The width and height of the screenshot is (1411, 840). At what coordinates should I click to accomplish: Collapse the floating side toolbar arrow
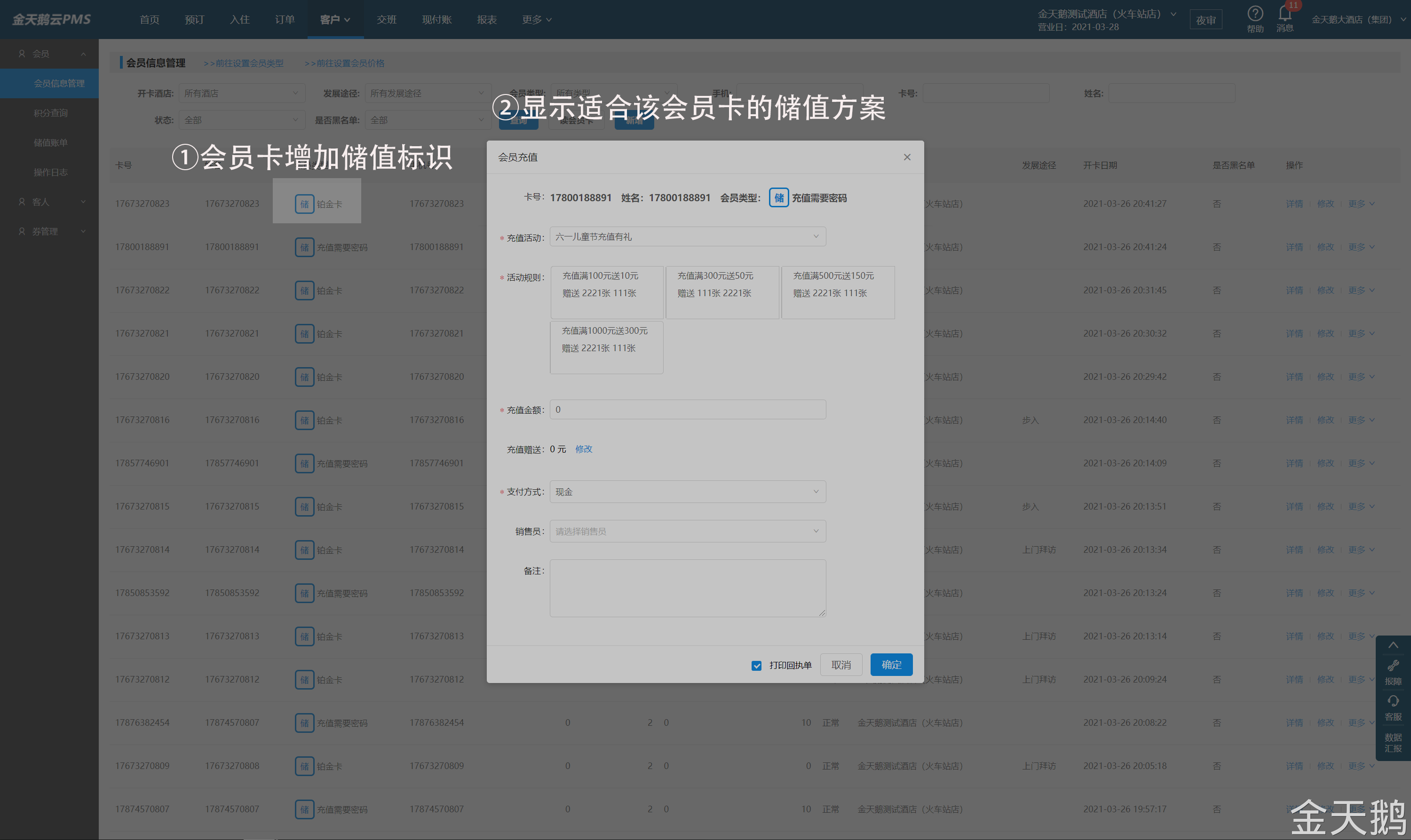click(x=1393, y=645)
